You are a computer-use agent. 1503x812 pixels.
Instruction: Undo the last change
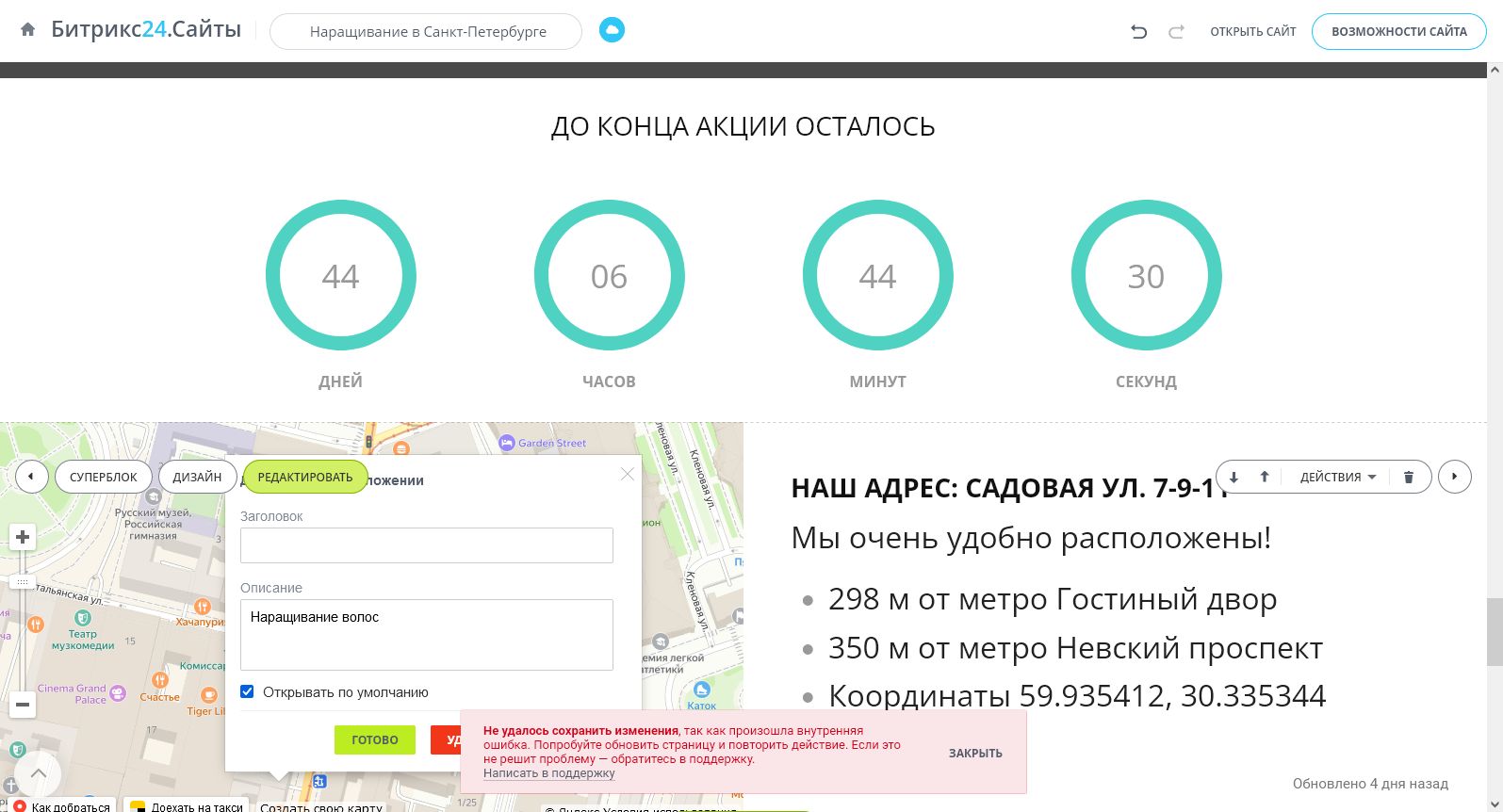(x=1138, y=31)
